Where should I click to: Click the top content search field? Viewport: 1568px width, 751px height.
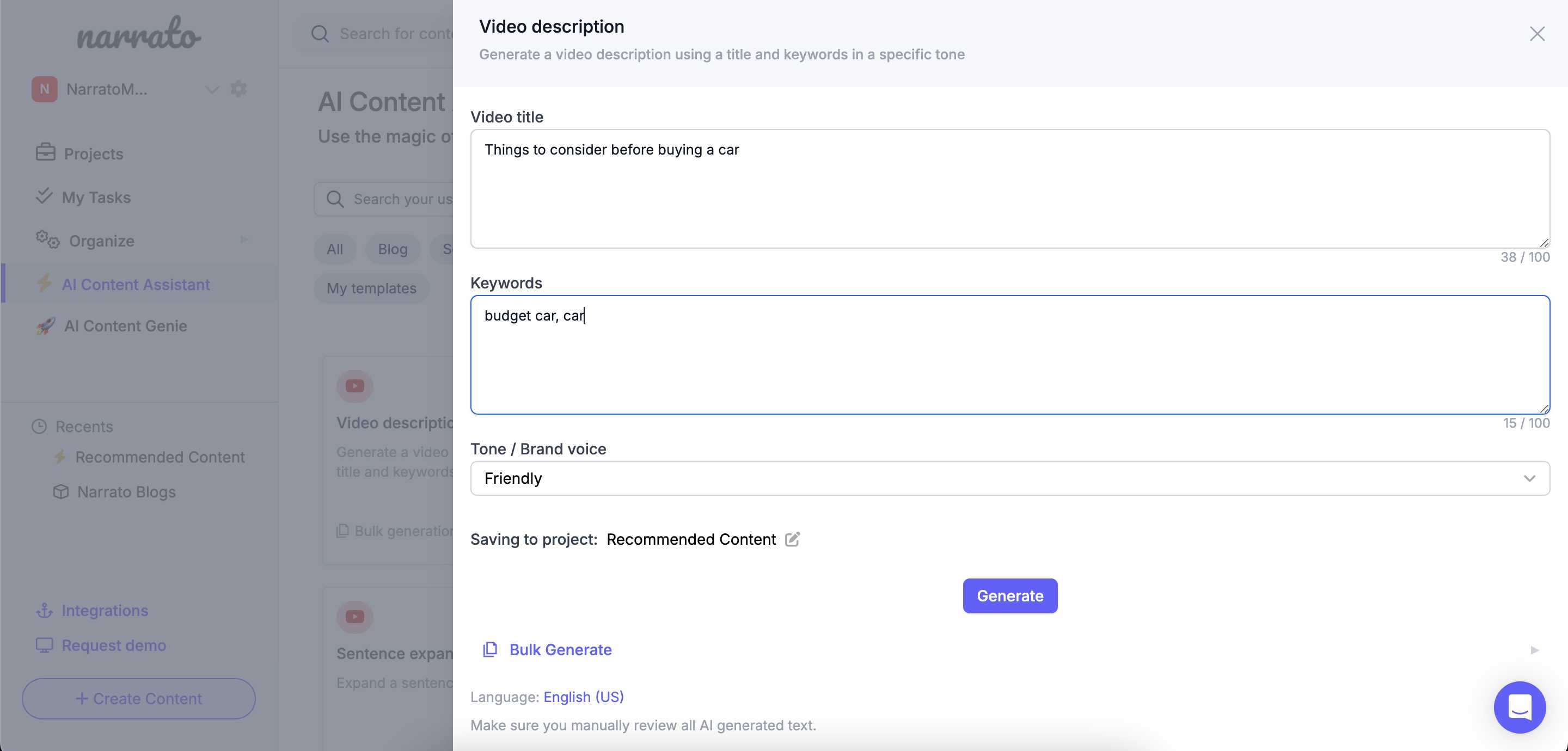(396, 34)
